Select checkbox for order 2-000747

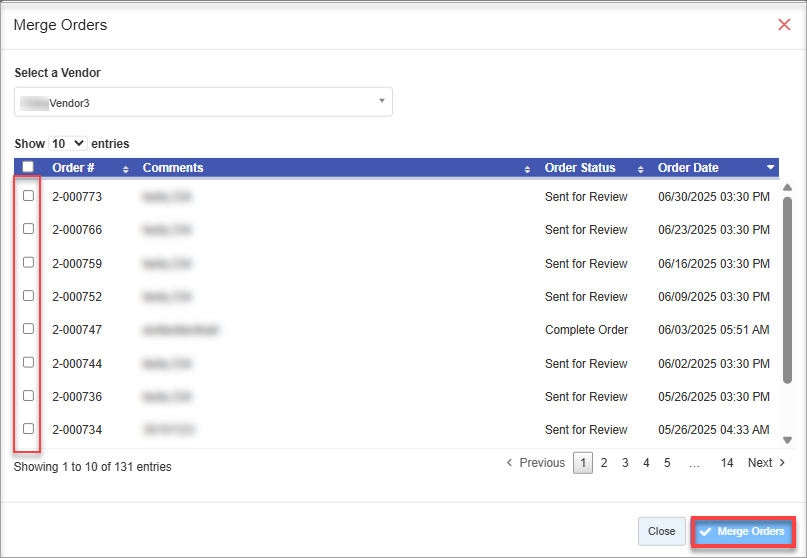(28, 329)
